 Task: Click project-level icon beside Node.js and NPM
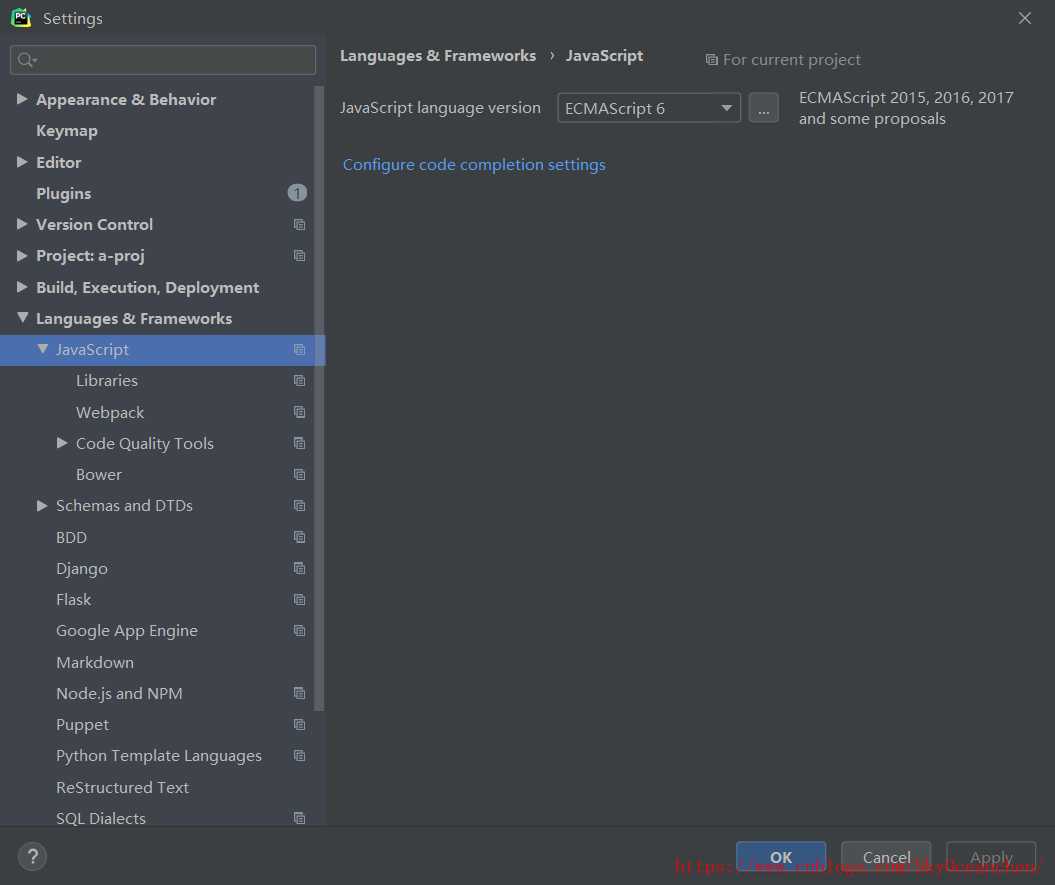click(x=299, y=693)
